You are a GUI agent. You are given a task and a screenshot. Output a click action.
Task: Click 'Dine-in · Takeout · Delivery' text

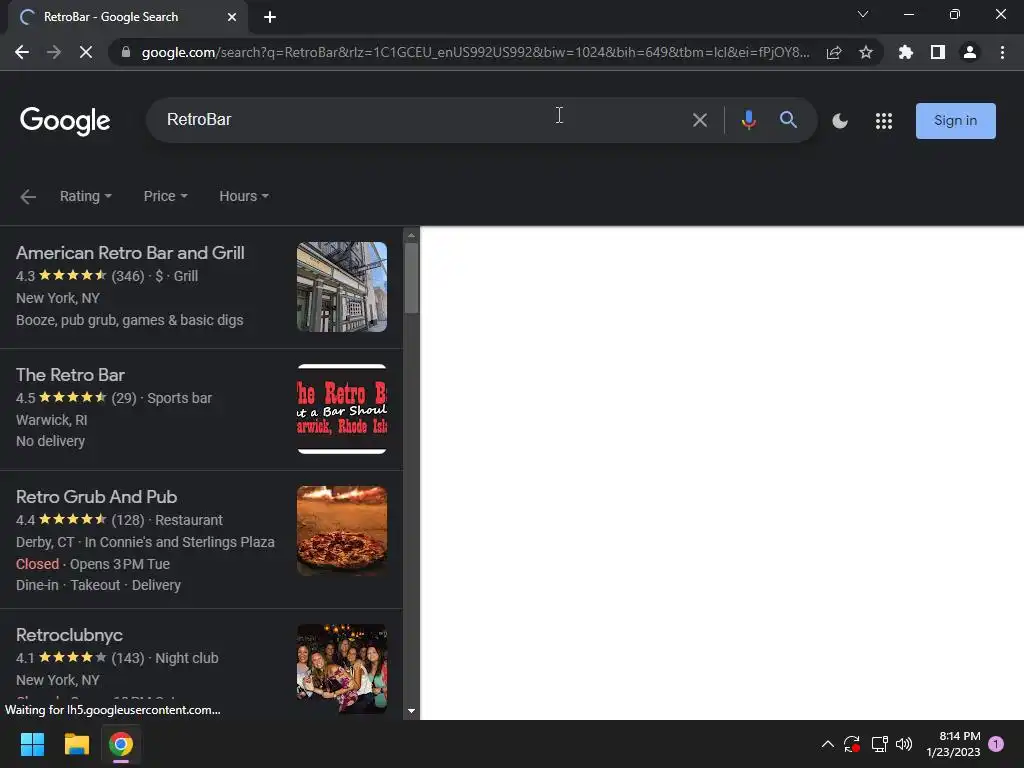click(98, 585)
